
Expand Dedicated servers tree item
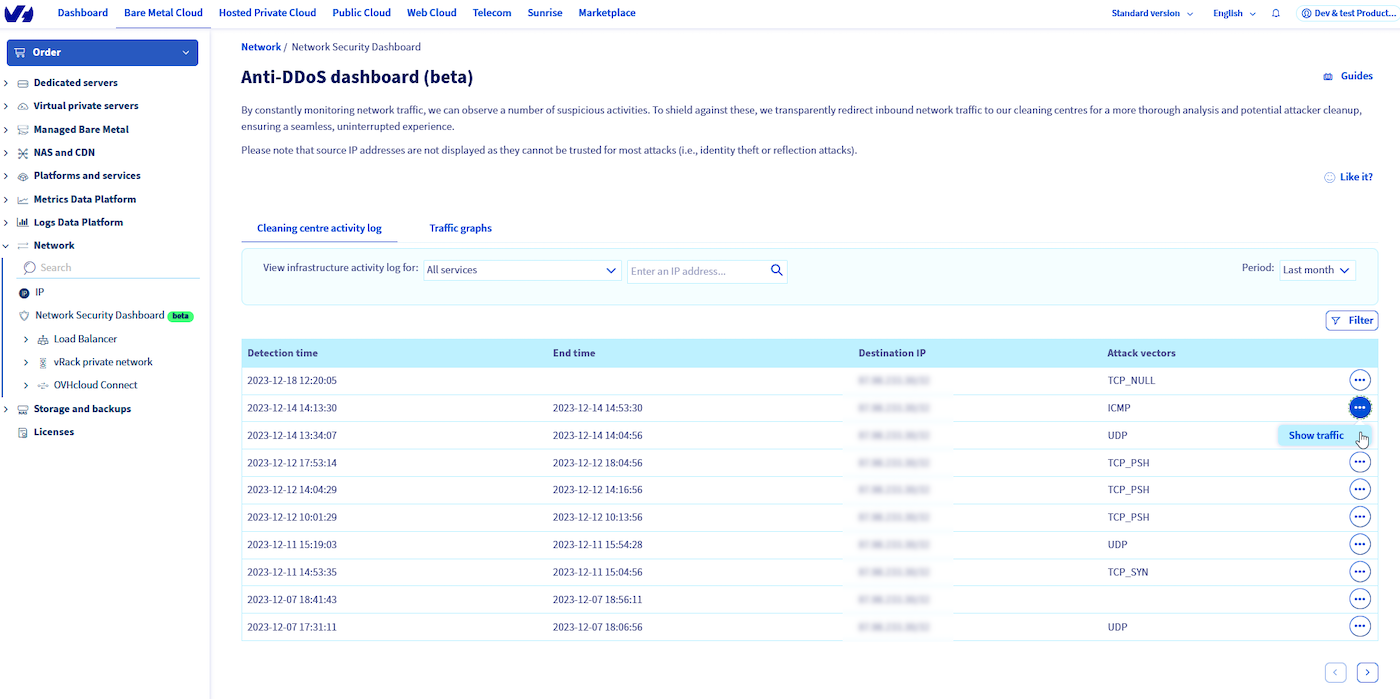pyautogui.click(x=7, y=83)
